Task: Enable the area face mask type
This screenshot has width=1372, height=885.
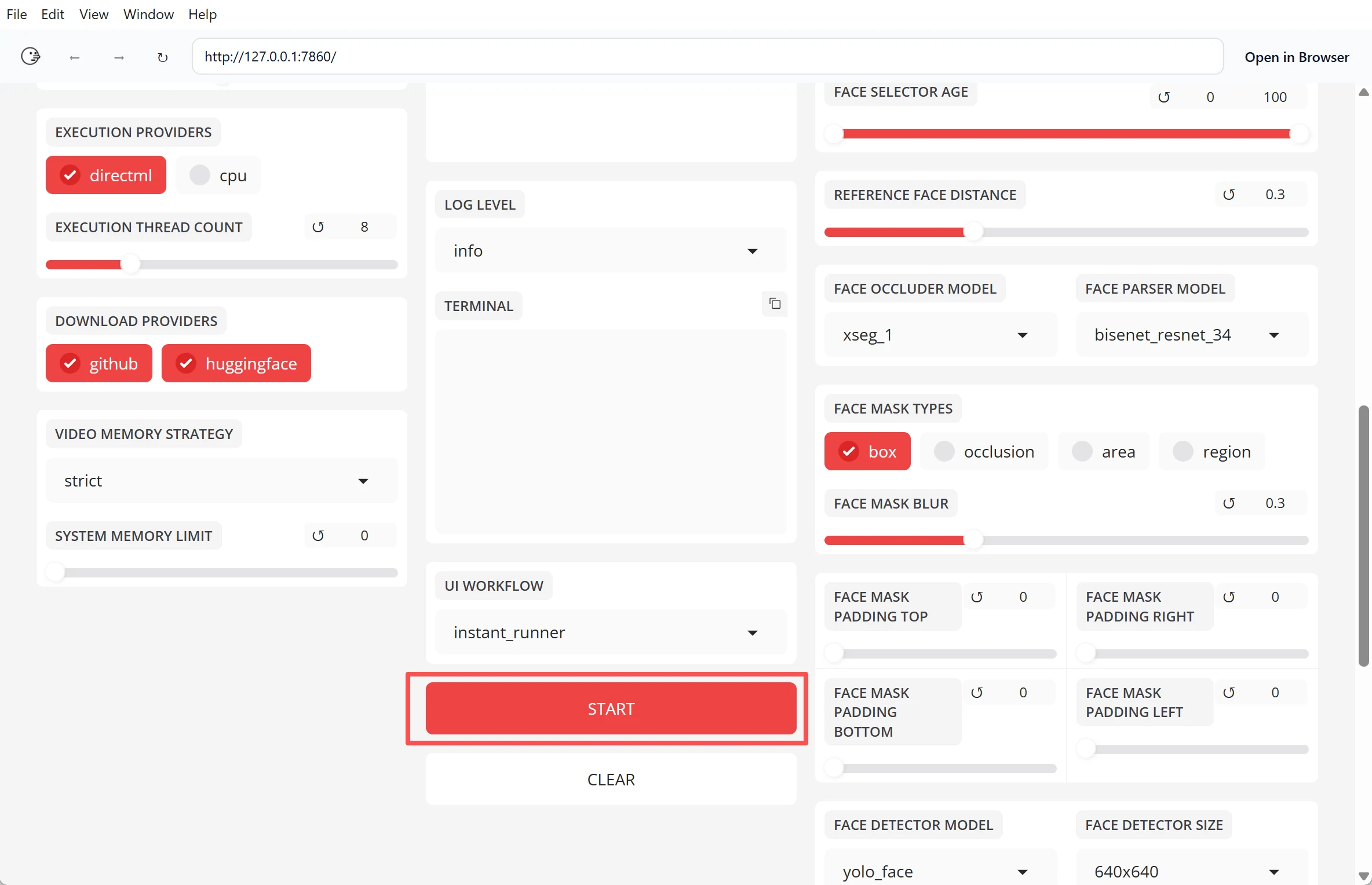Action: [x=1104, y=451]
